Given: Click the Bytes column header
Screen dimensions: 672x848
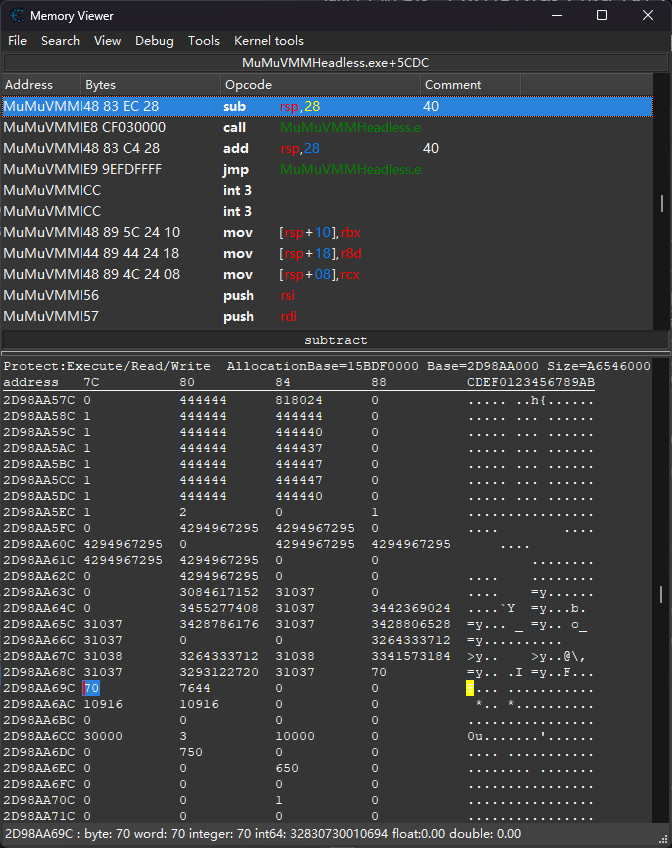Looking at the screenshot, I should (x=150, y=85).
